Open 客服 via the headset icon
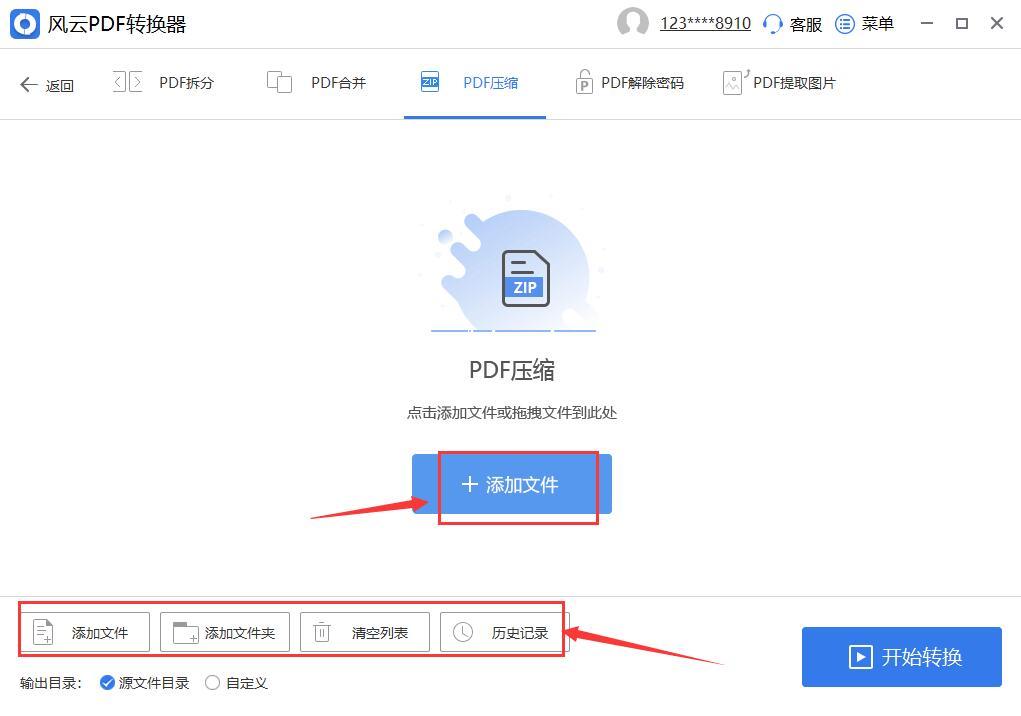The width and height of the screenshot is (1021, 716). click(x=772, y=24)
